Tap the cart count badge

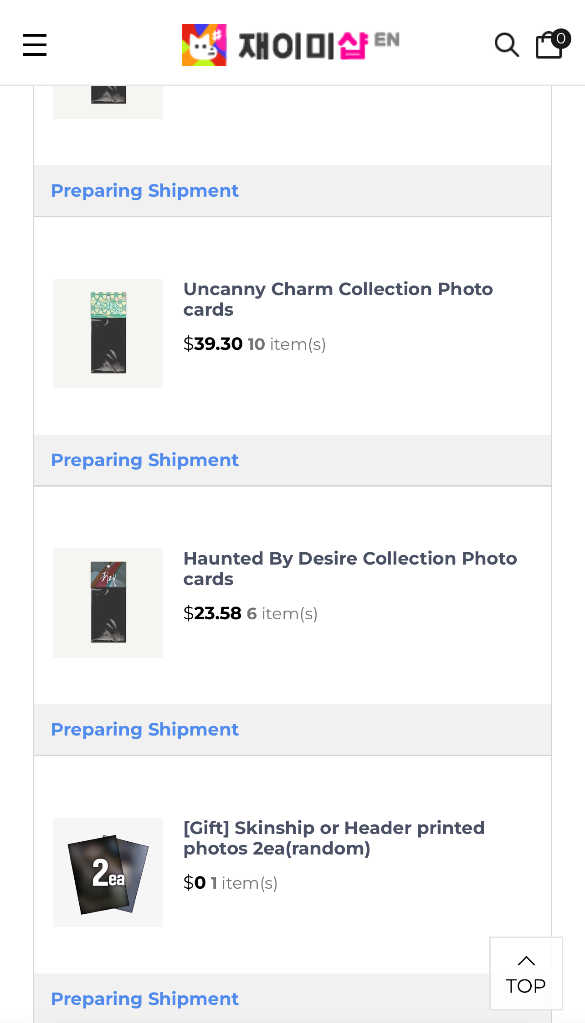pos(561,38)
